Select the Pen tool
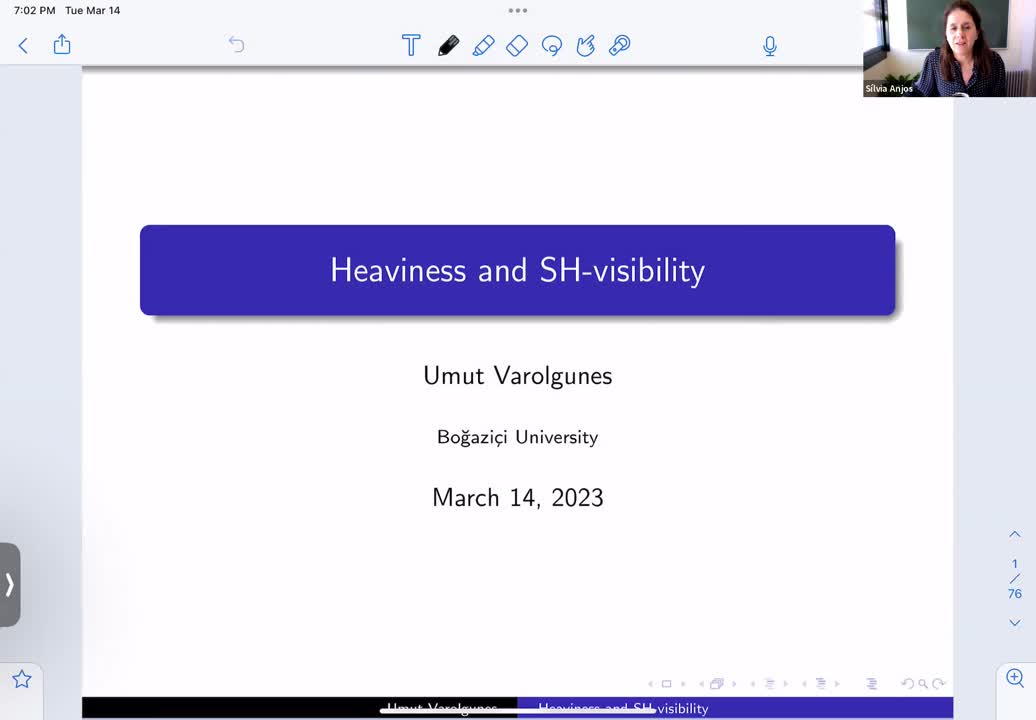This screenshot has width=1036, height=720. click(448, 45)
